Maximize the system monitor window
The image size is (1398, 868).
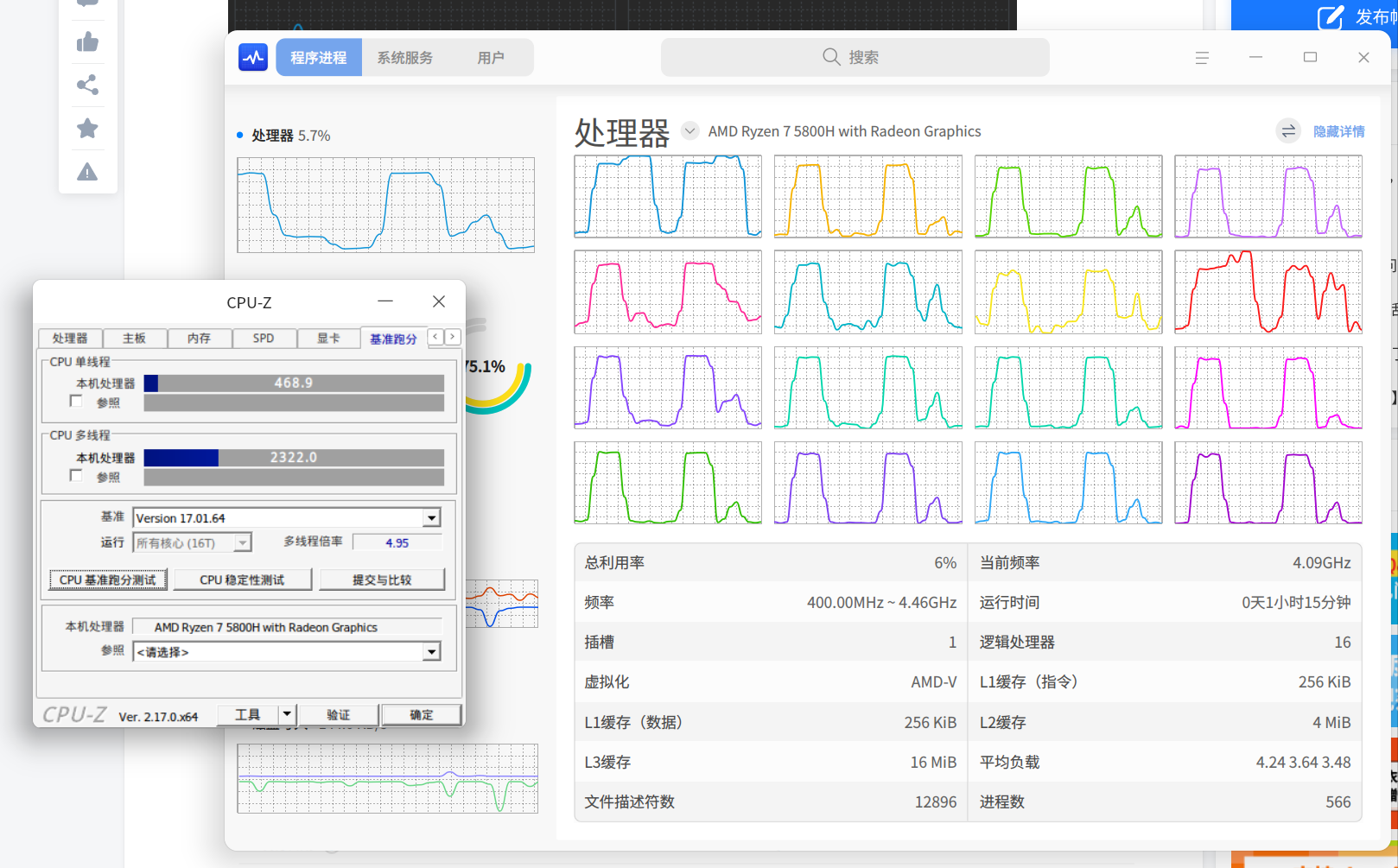click(1310, 57)
